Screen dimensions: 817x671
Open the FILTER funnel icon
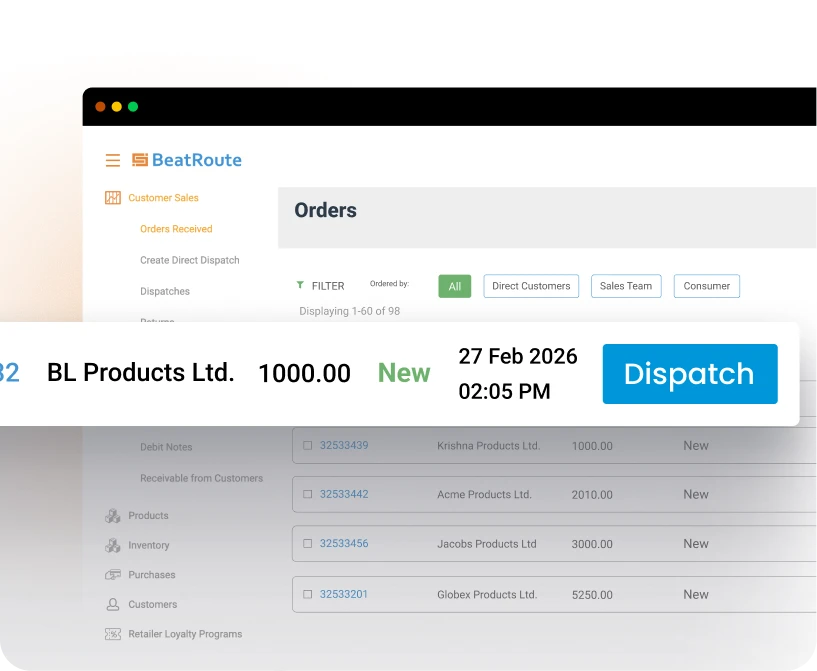300,286
